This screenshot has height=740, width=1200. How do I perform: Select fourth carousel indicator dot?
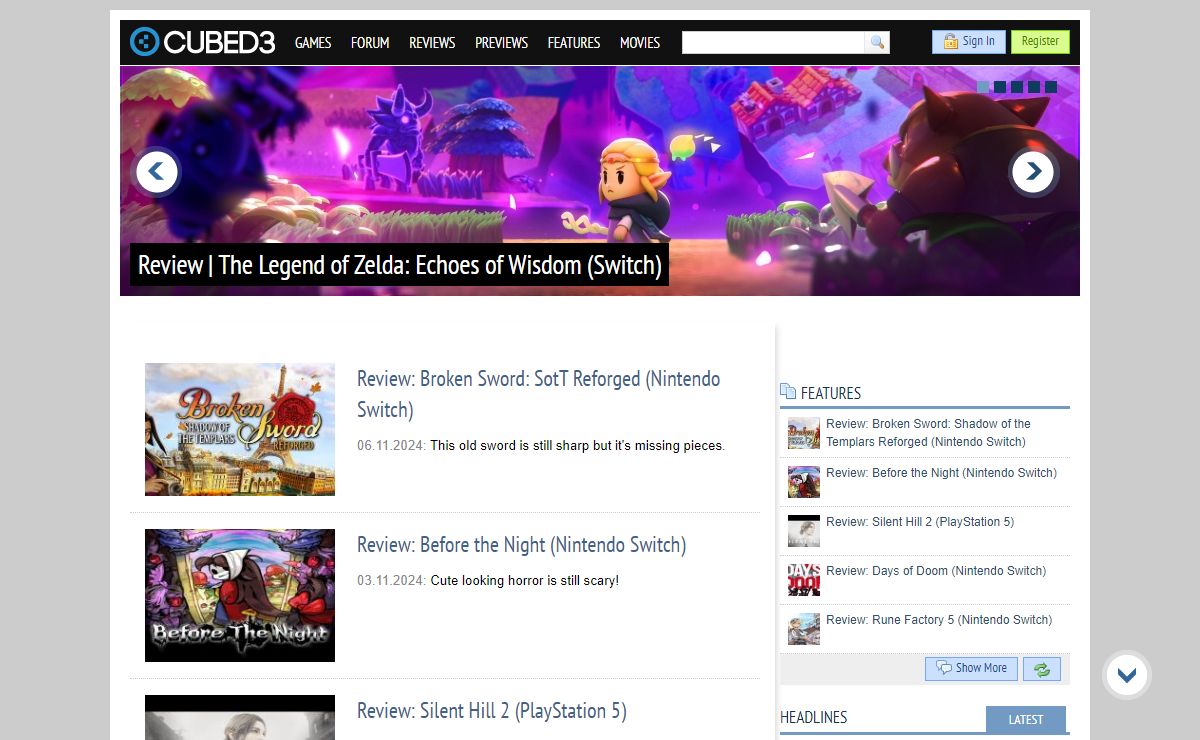click(x=1034, y=87)
